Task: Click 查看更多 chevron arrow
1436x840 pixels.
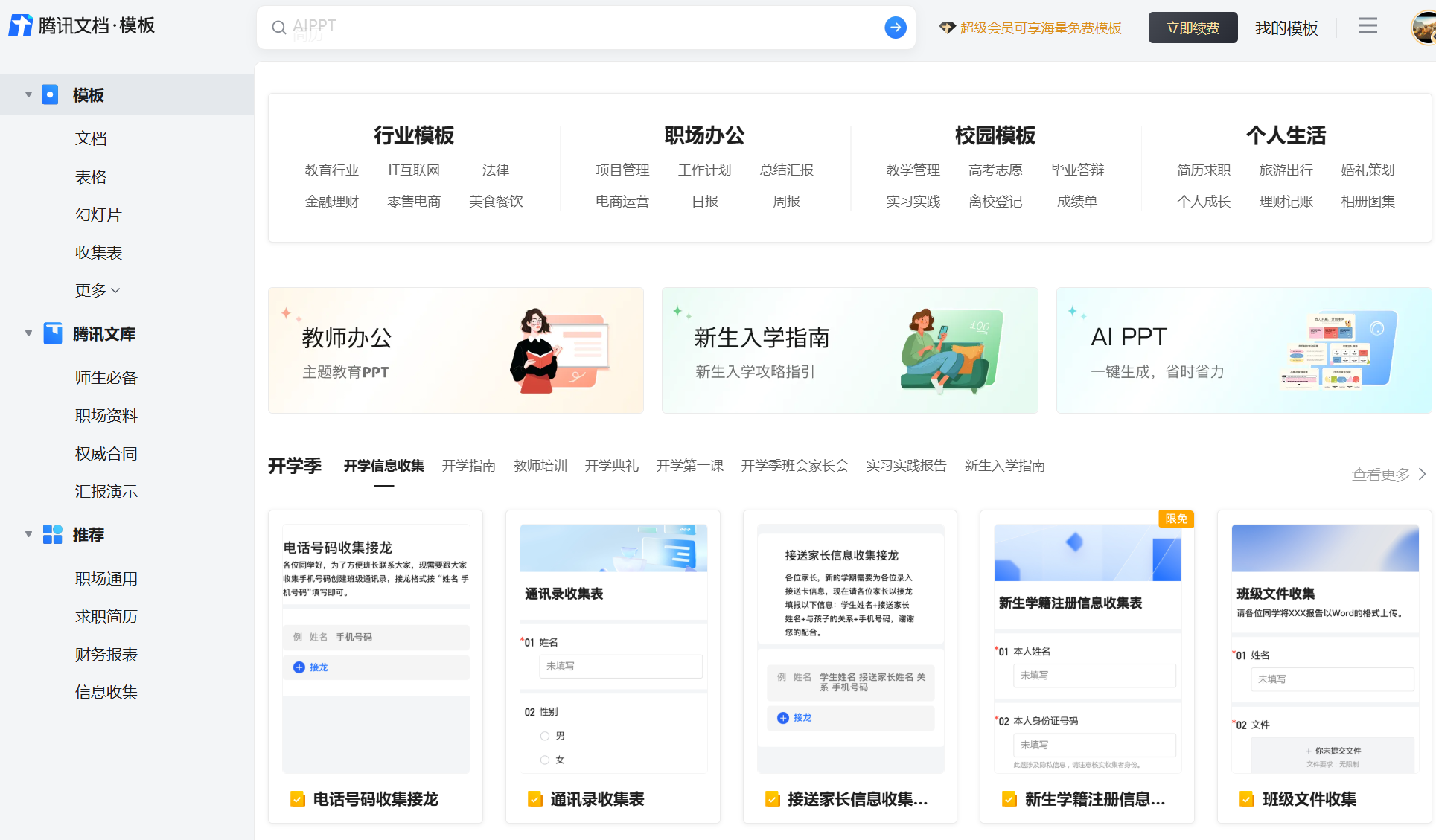Action: (1423, 474)
